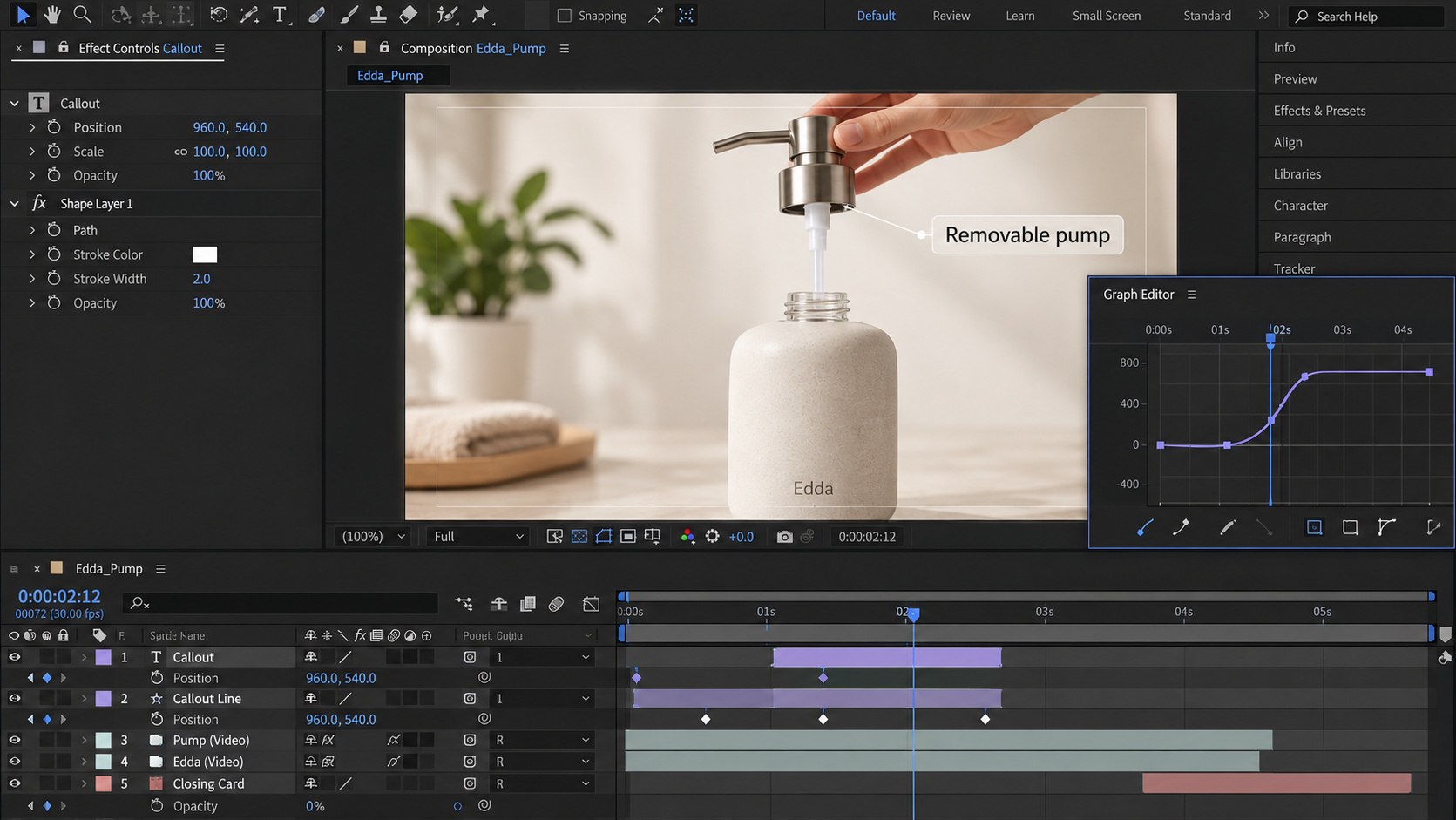Viewport: 1456px width, 820px height.
Task: Click the timeline layer search icon
Action: [139, 603]
